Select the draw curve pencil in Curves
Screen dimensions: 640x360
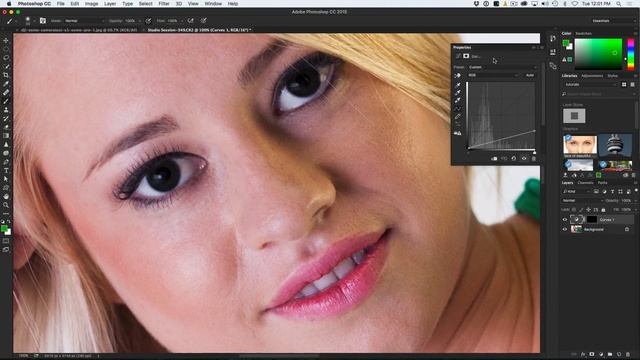tap(458, 117)
